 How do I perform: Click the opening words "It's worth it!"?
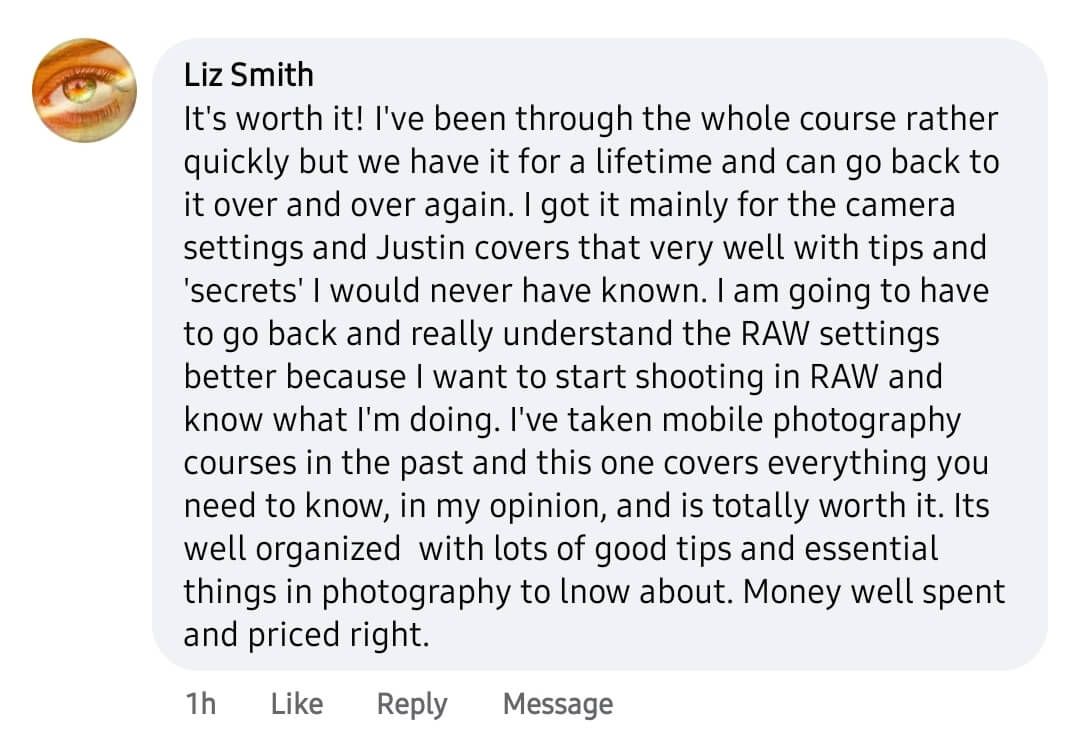tap(273, 118)
